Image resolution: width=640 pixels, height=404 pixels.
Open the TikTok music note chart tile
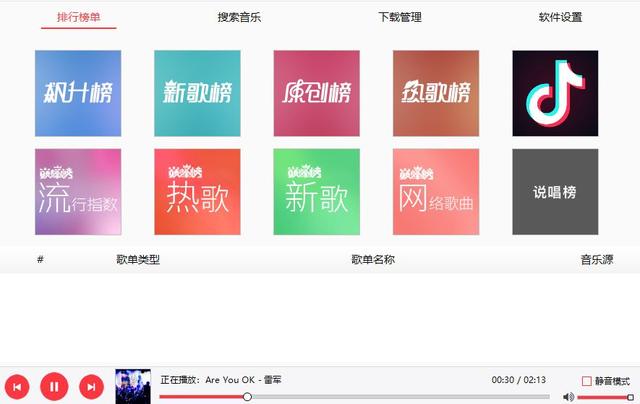pos(555,93)
